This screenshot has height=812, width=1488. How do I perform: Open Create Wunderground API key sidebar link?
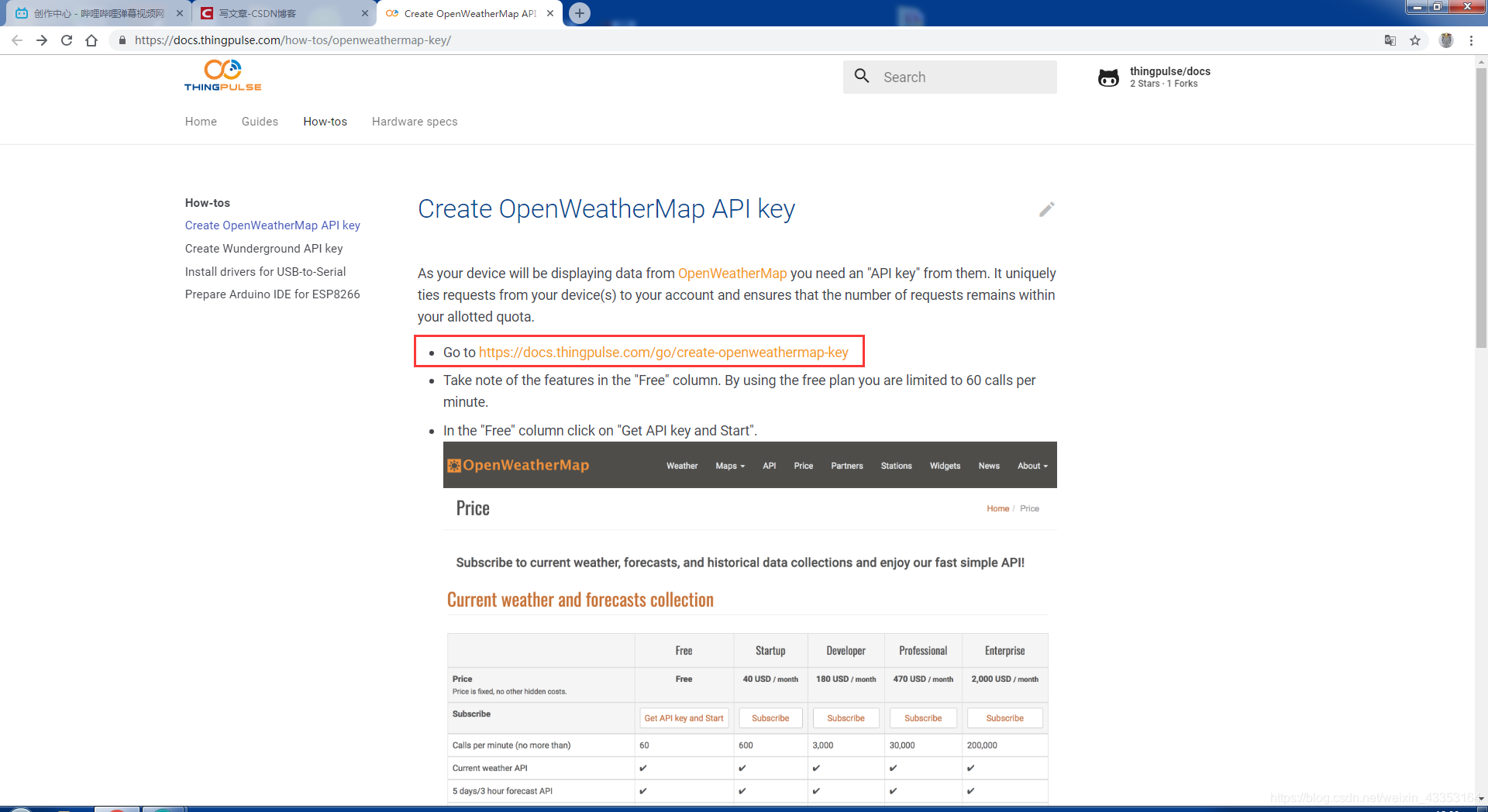coord(263,249)
